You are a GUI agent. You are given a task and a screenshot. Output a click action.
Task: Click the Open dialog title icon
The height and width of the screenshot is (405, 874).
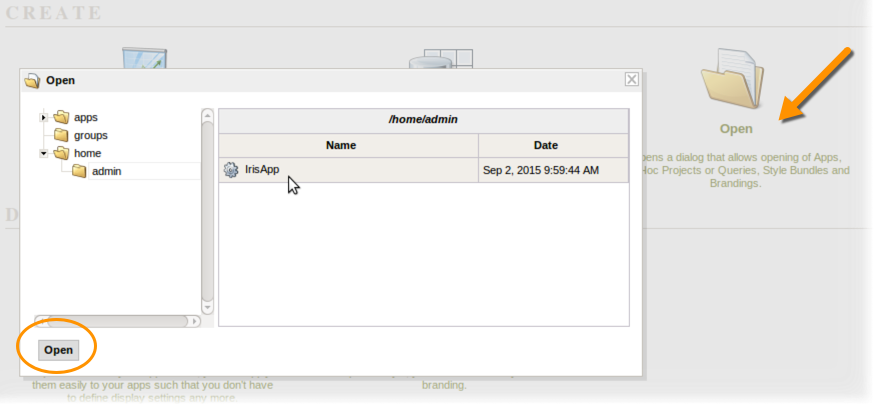point(32,81)
